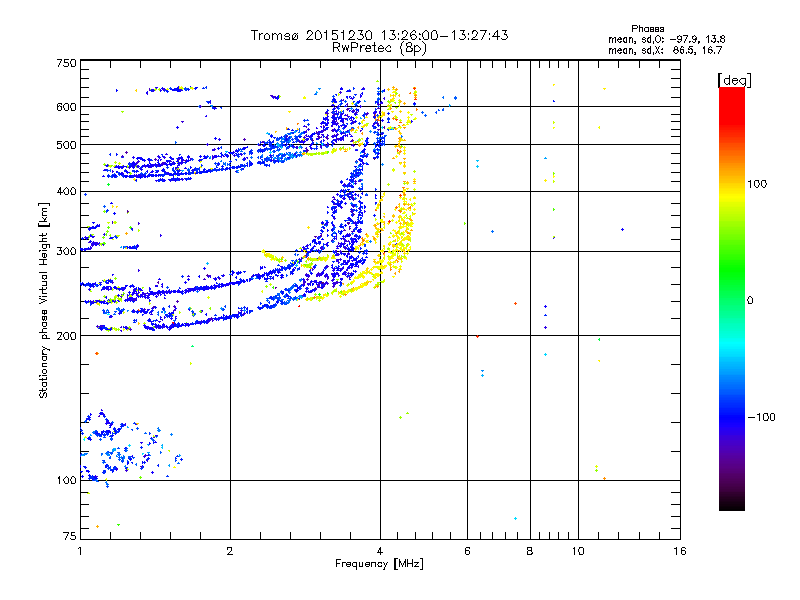Screen dimensions: 800x600
Task: Click the x-axis tick label "2"
Action: pos(230,551)
